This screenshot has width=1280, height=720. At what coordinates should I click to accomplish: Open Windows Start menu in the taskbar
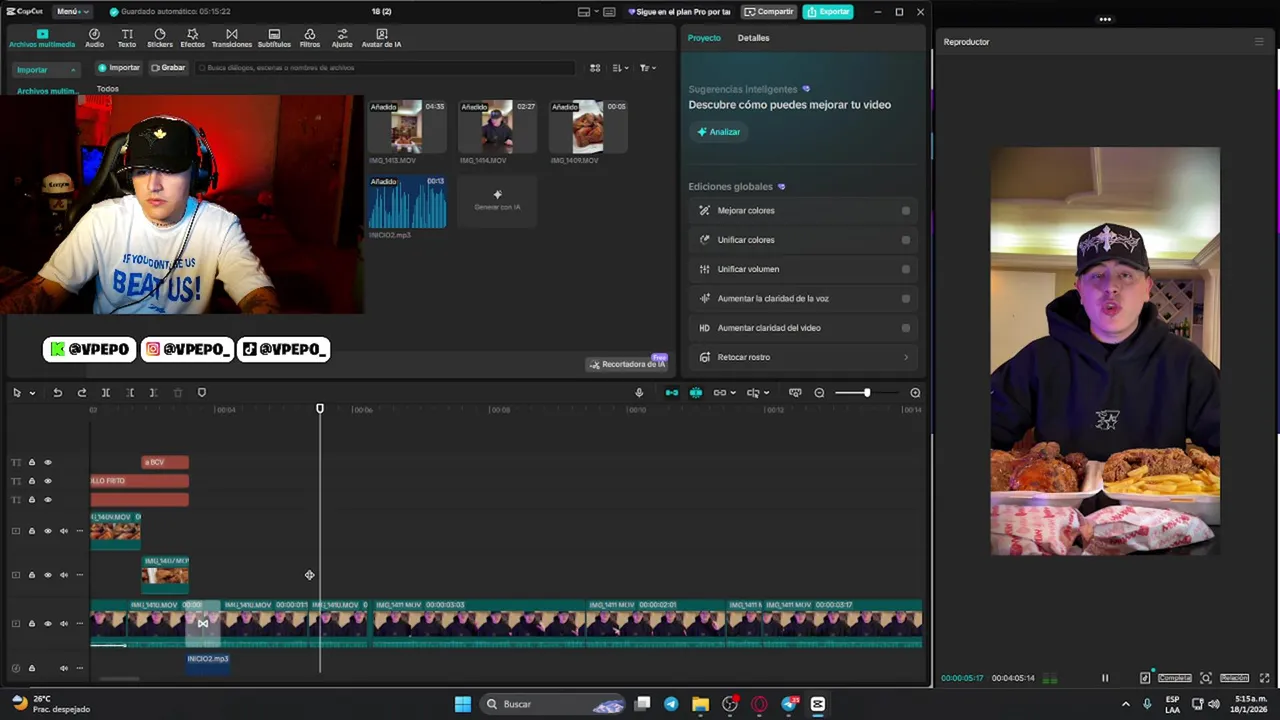point(463,704)
